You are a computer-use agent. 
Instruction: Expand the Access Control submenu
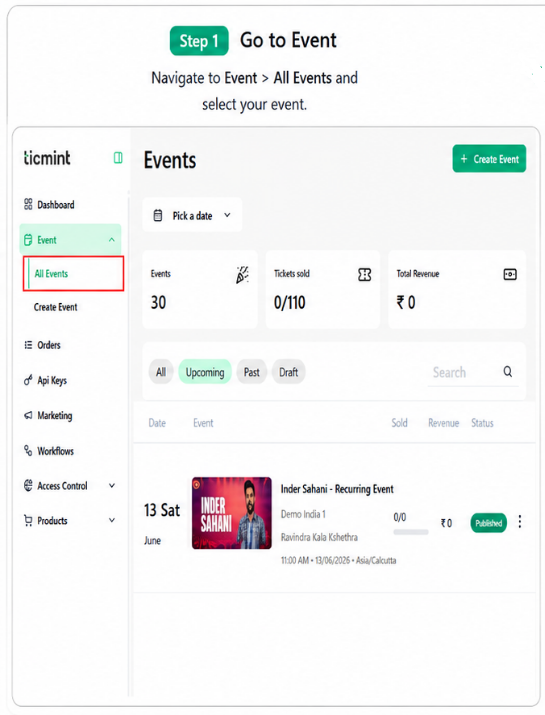click(112, 486)
